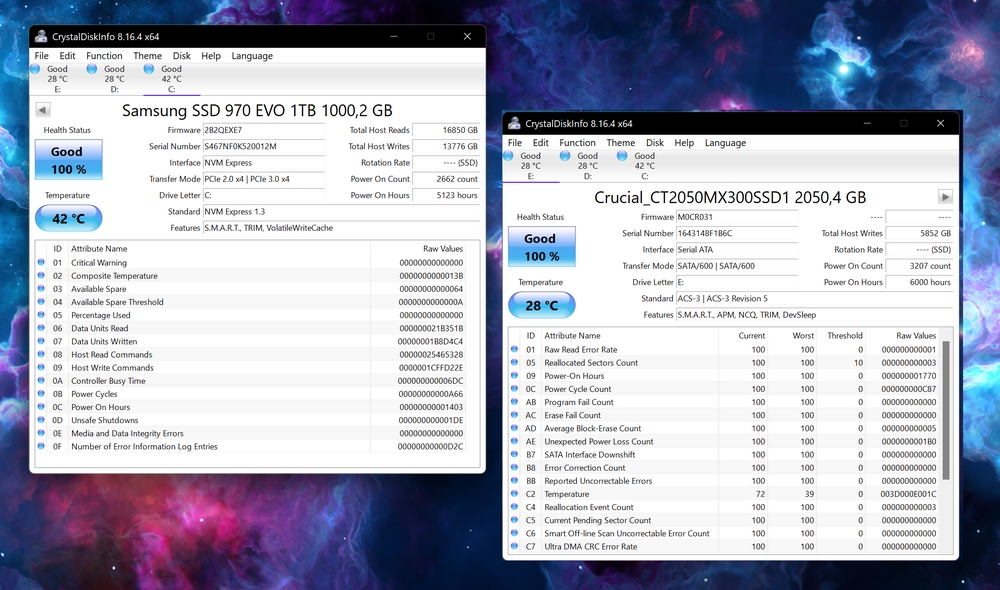This screenshot has width=1000, height=590.
Task: Select drive D: status icon in Crucial window
Action: tap(565, 156)
